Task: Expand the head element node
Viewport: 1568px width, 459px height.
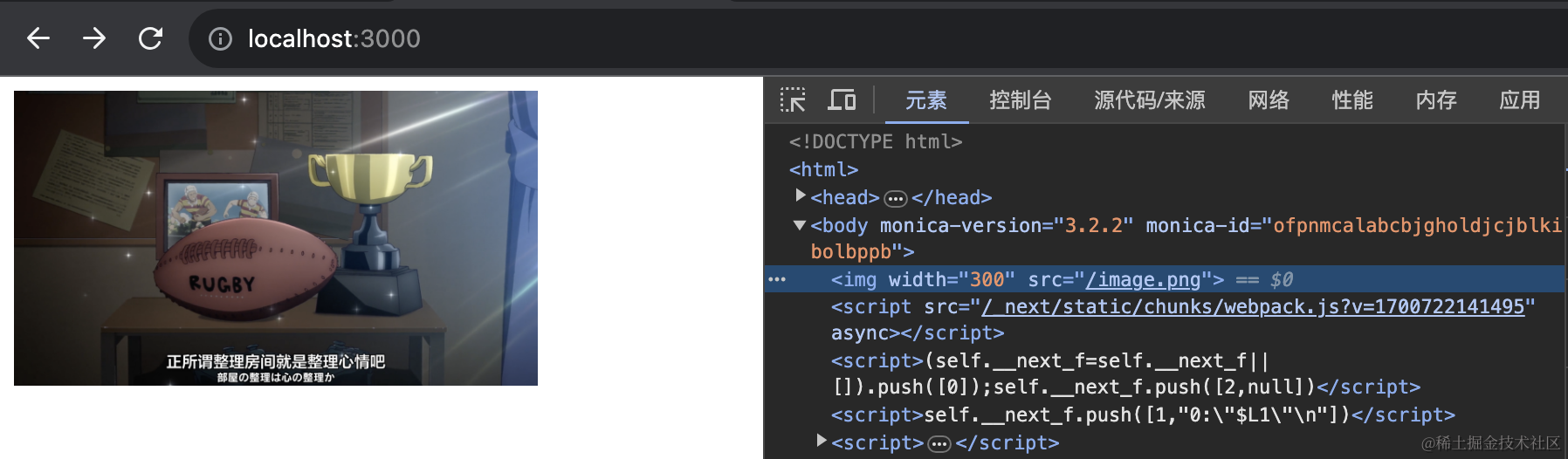Action: pos(801,196)
